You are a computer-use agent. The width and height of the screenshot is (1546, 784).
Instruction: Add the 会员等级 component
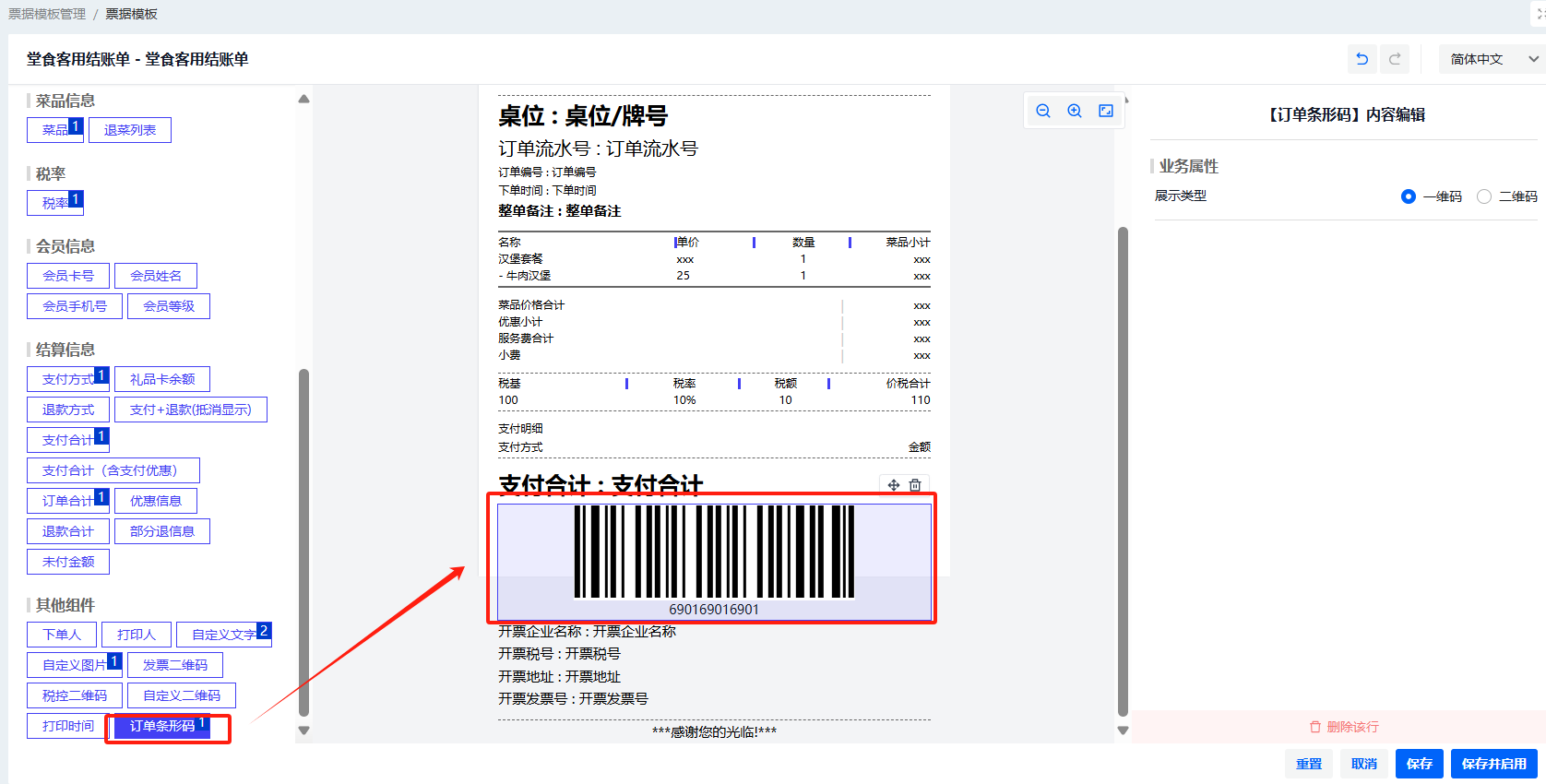coord(169,306)
